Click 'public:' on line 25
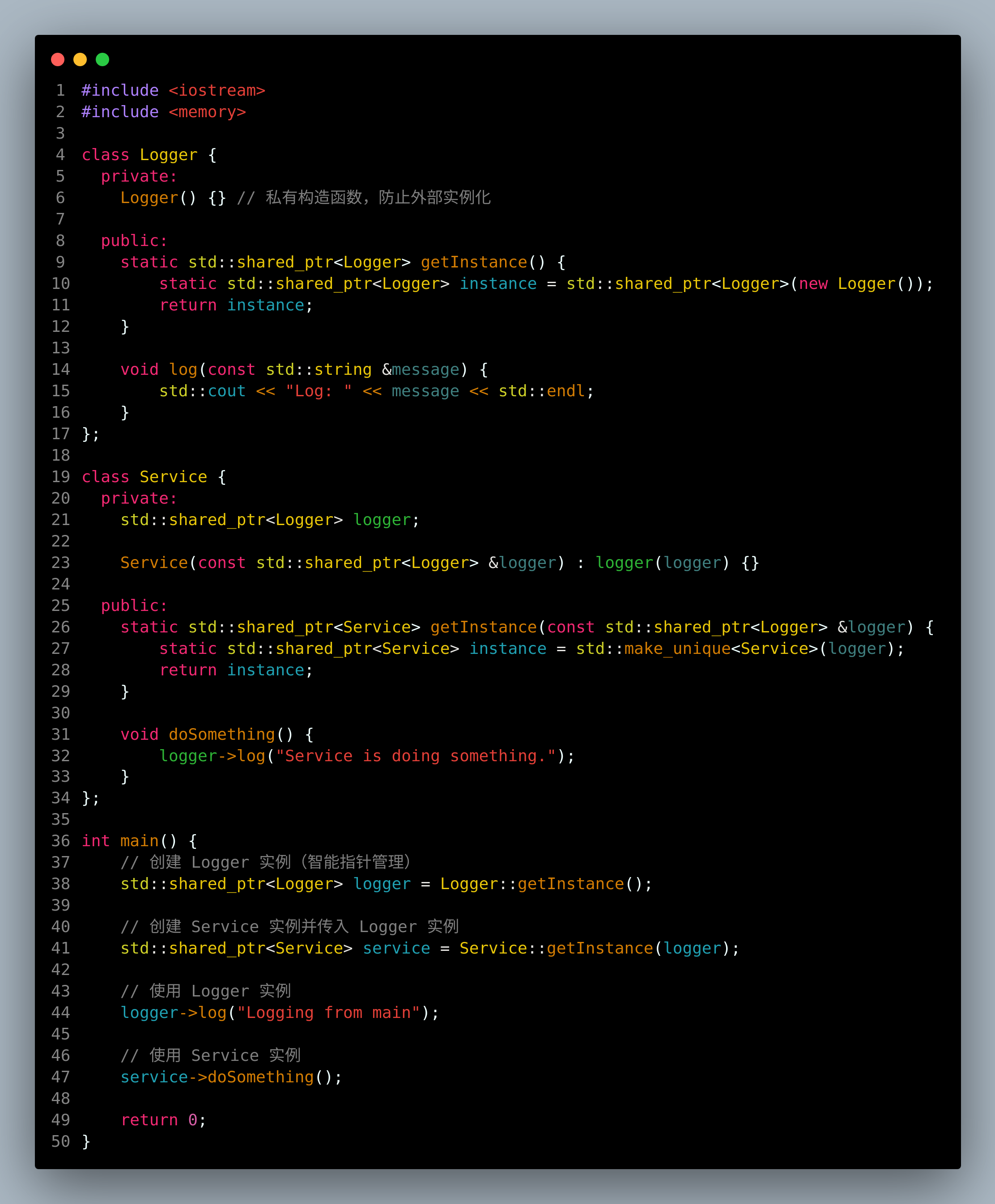The image size is (995, 1204). tap(134, 606)
